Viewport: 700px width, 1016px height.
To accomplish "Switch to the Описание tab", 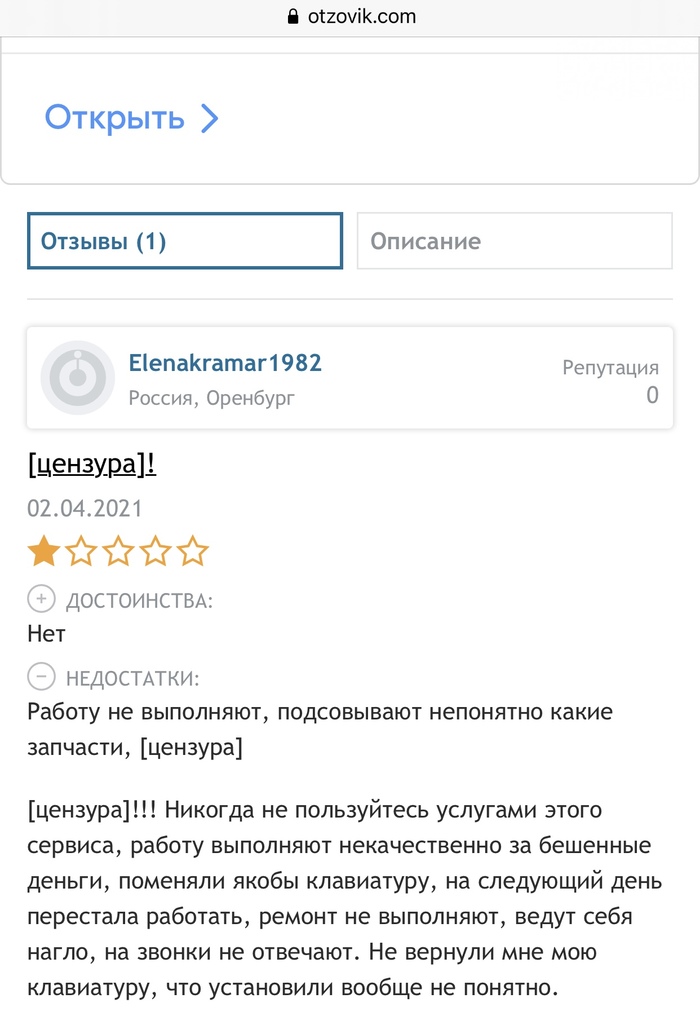I will [514, 241].
